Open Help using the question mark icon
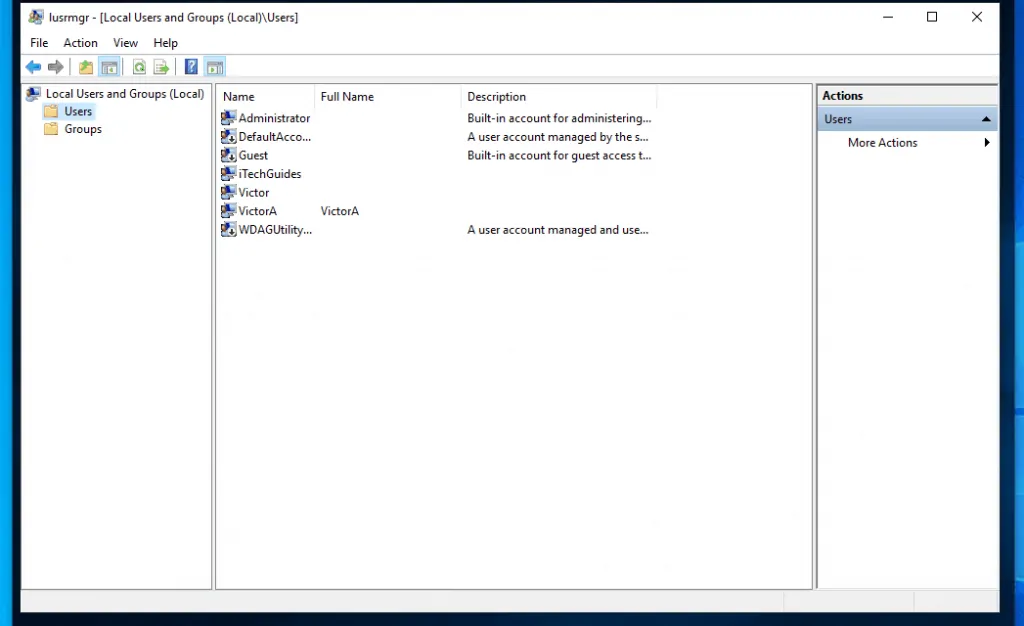The height and width of the screenshot is (626, 1024). pyautogui.click(x=190, y=66)
